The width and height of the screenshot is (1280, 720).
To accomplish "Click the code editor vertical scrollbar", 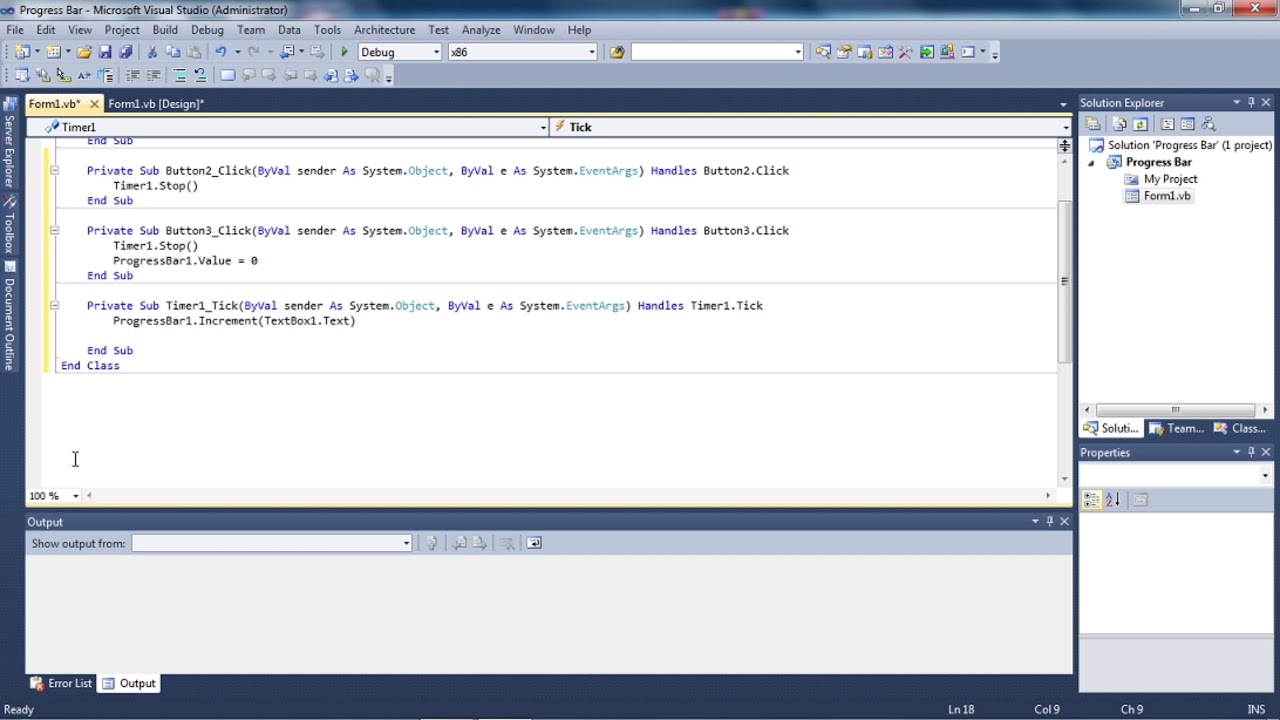I will (1064, 282).
